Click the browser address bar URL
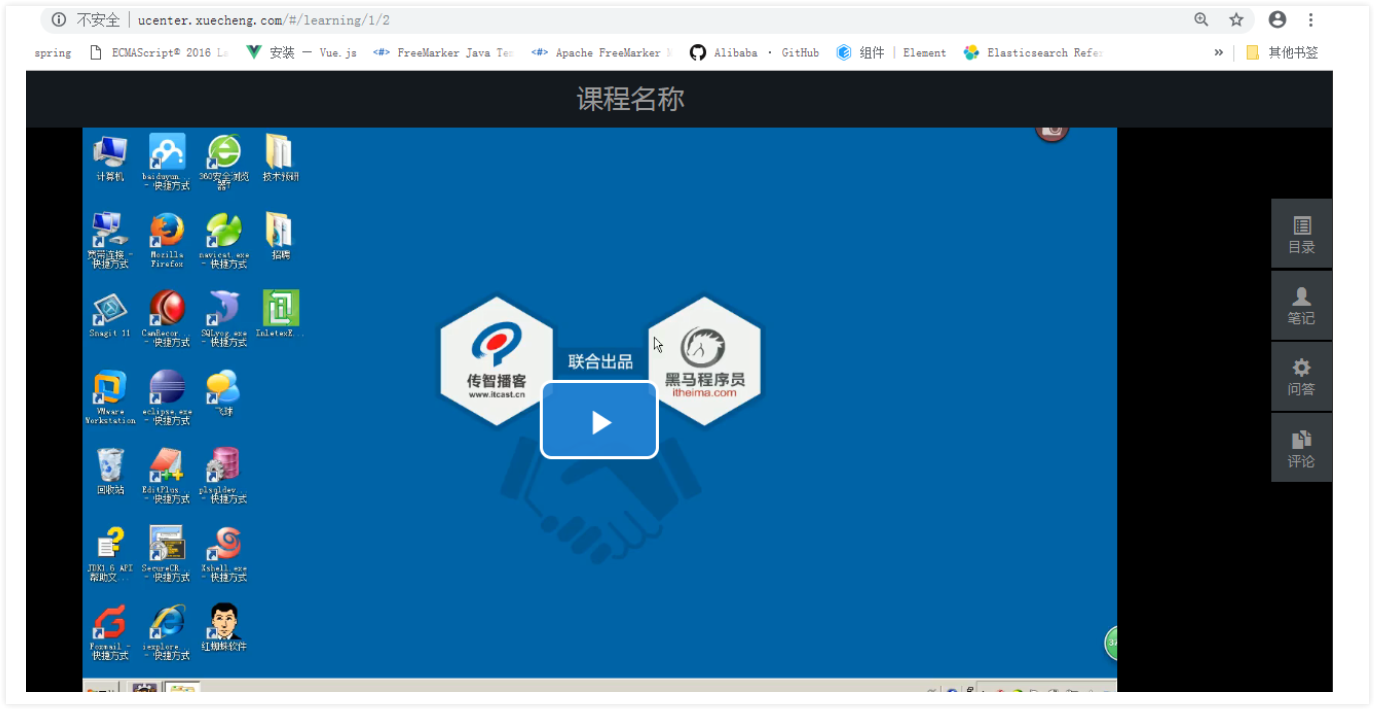Image resolution: width=1375 pixels, height=710 pixels. coord(264,20)
